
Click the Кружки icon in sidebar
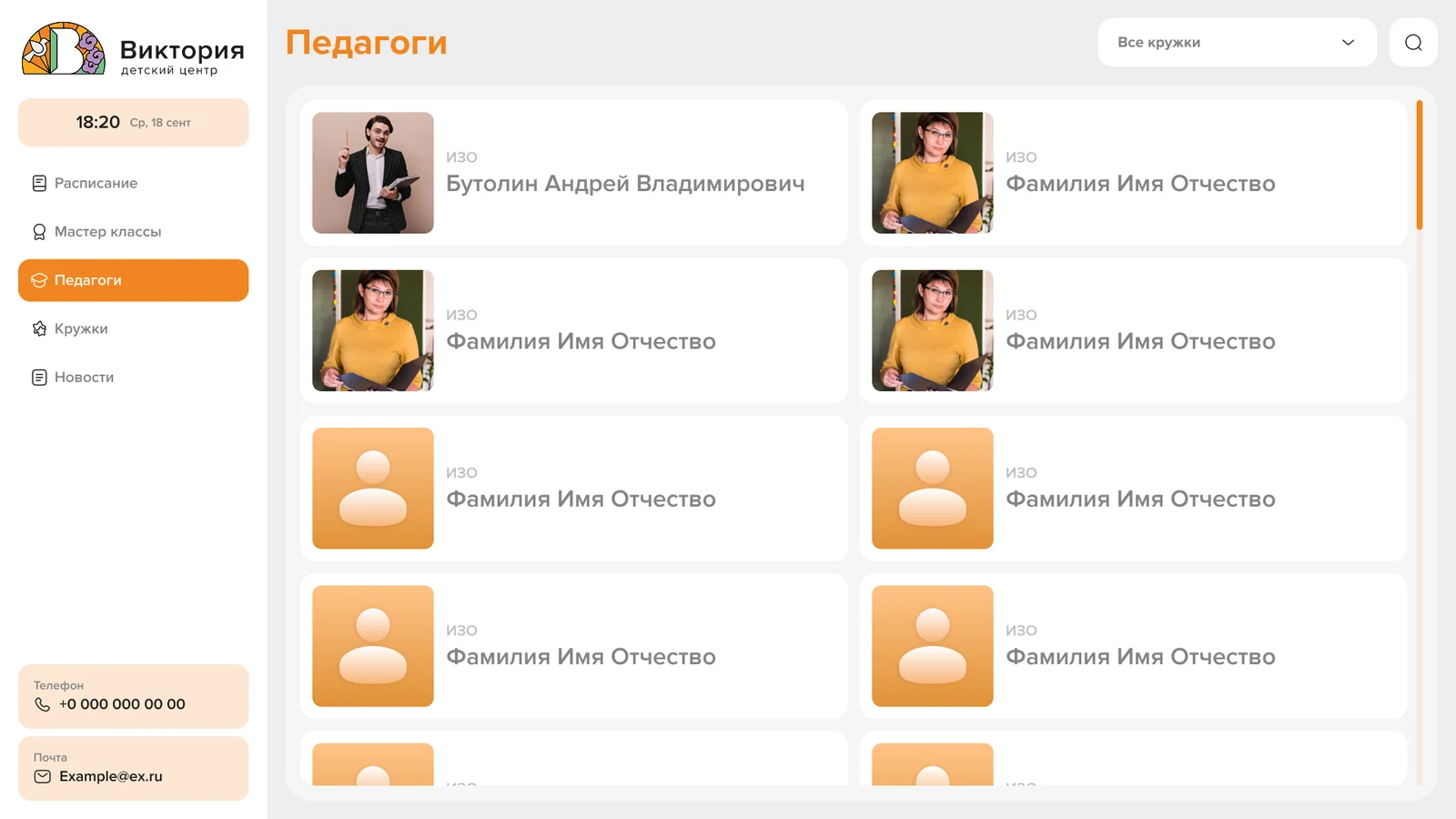pos(39,329)
